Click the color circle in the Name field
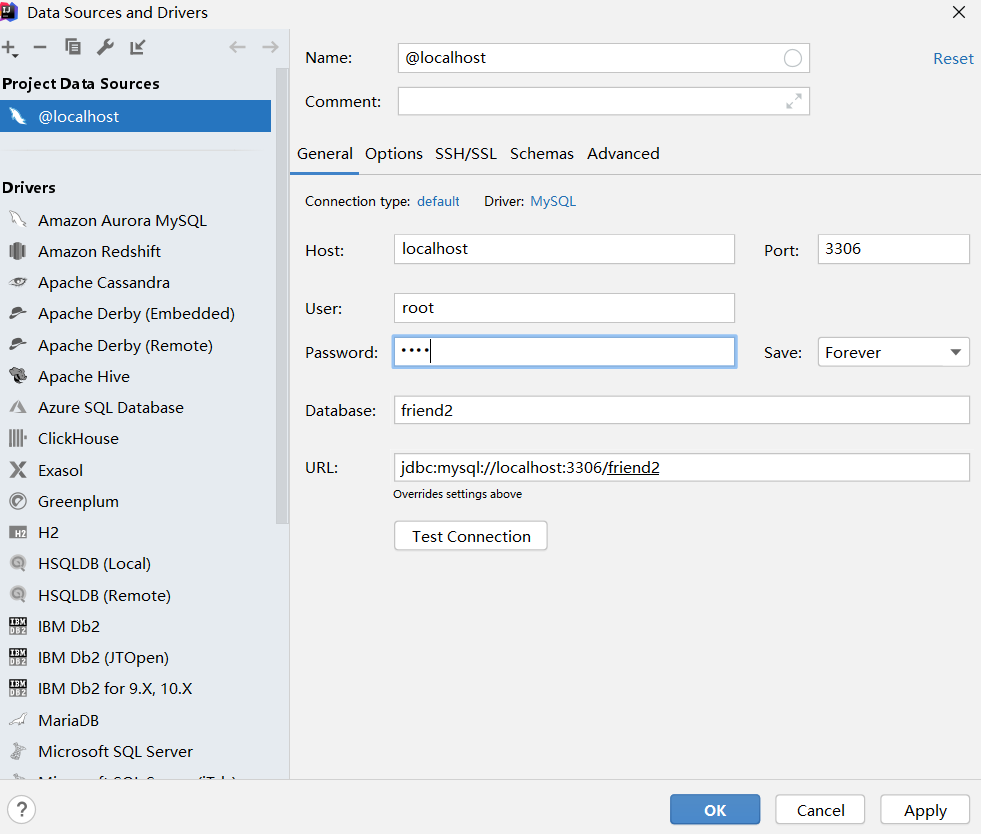981x834 pixels. [x=792, y=58]
